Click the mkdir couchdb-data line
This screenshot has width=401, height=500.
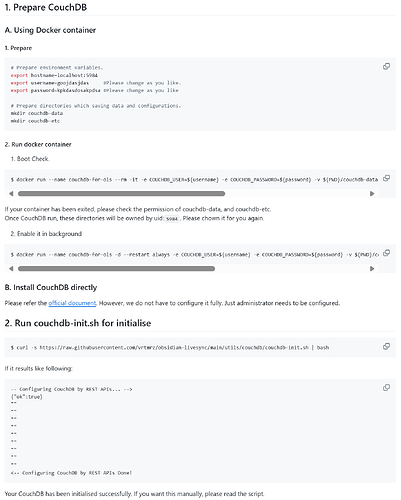[37, 113]
